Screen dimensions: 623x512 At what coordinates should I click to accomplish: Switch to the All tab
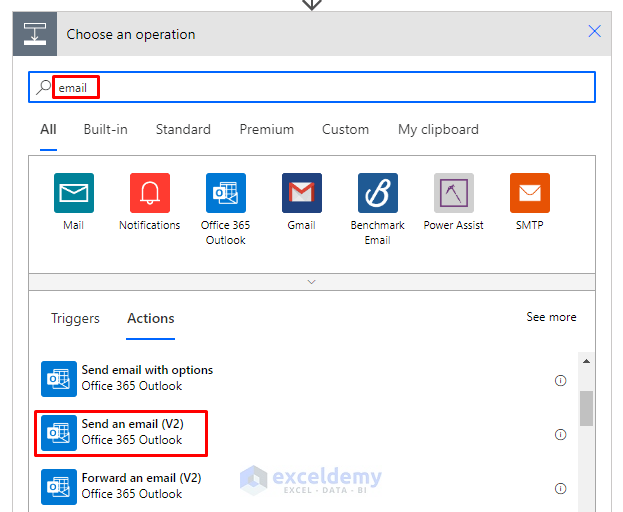click(x=48, y=129)
